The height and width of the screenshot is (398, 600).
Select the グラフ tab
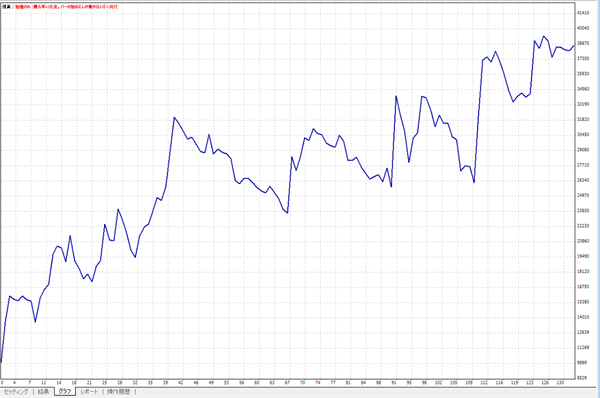coord(65,391)
